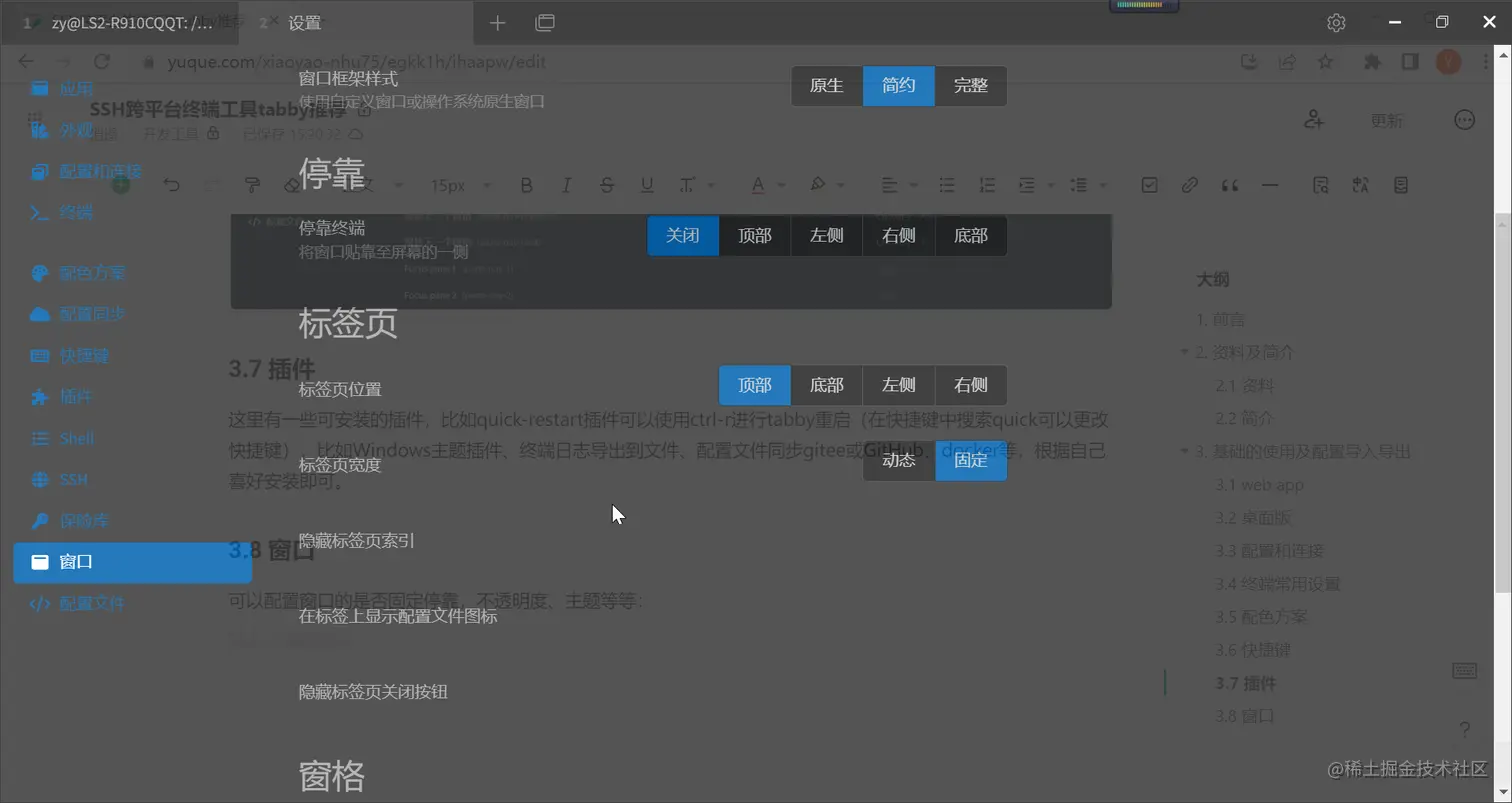Choose 固定 for tab width
1512x803 pixels.
pos(970,461)
